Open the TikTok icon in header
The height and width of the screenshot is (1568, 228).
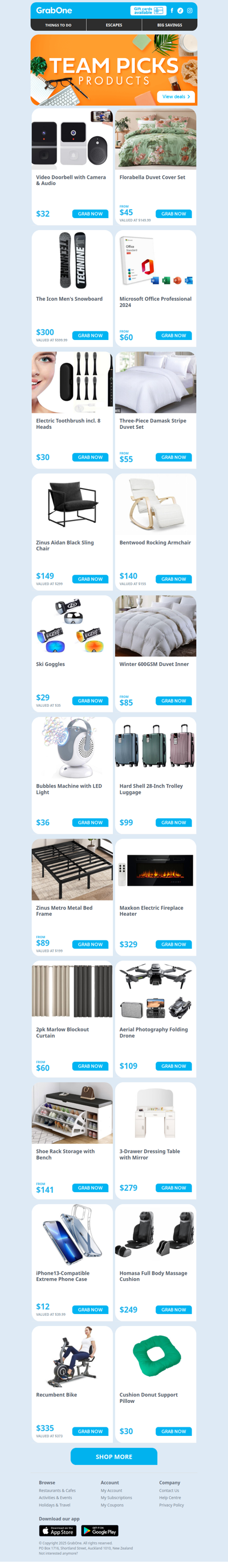pos(181,10)
